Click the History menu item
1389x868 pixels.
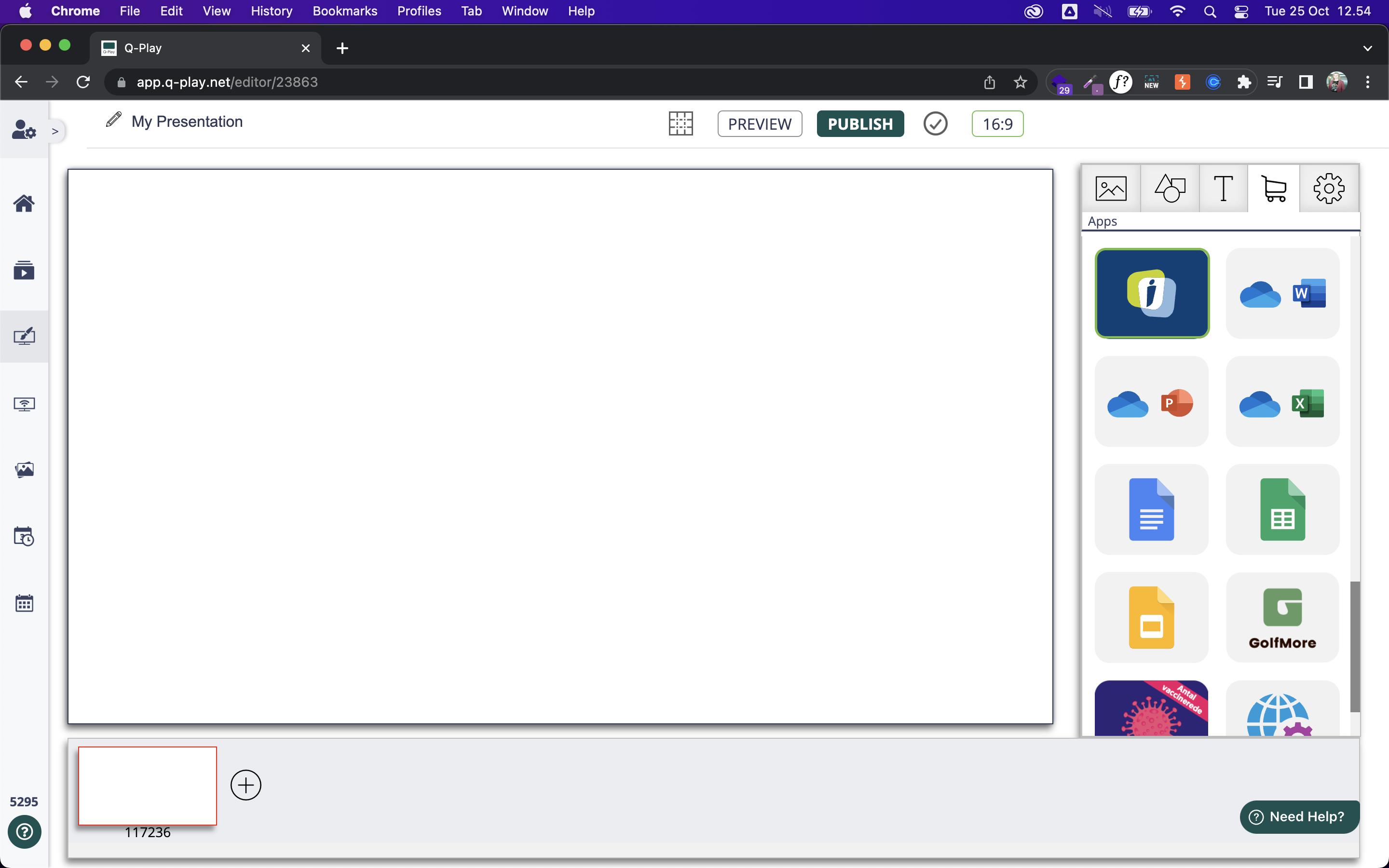click(x=270, y=11)
